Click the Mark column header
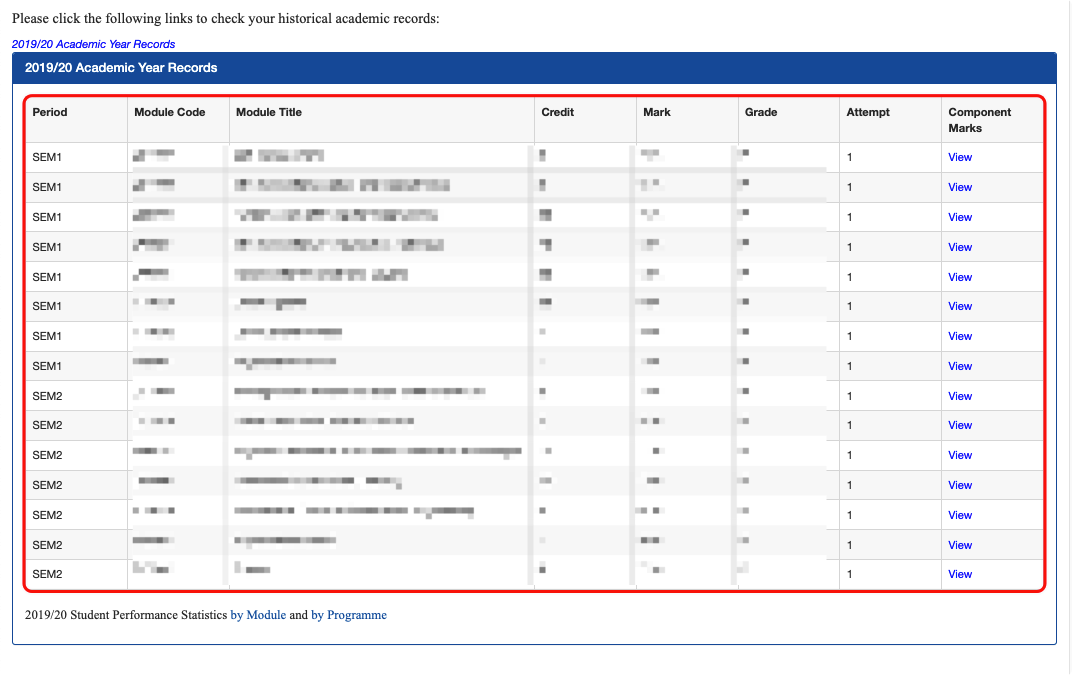This screenshot has width=1072, height=675. click(656, 112)
